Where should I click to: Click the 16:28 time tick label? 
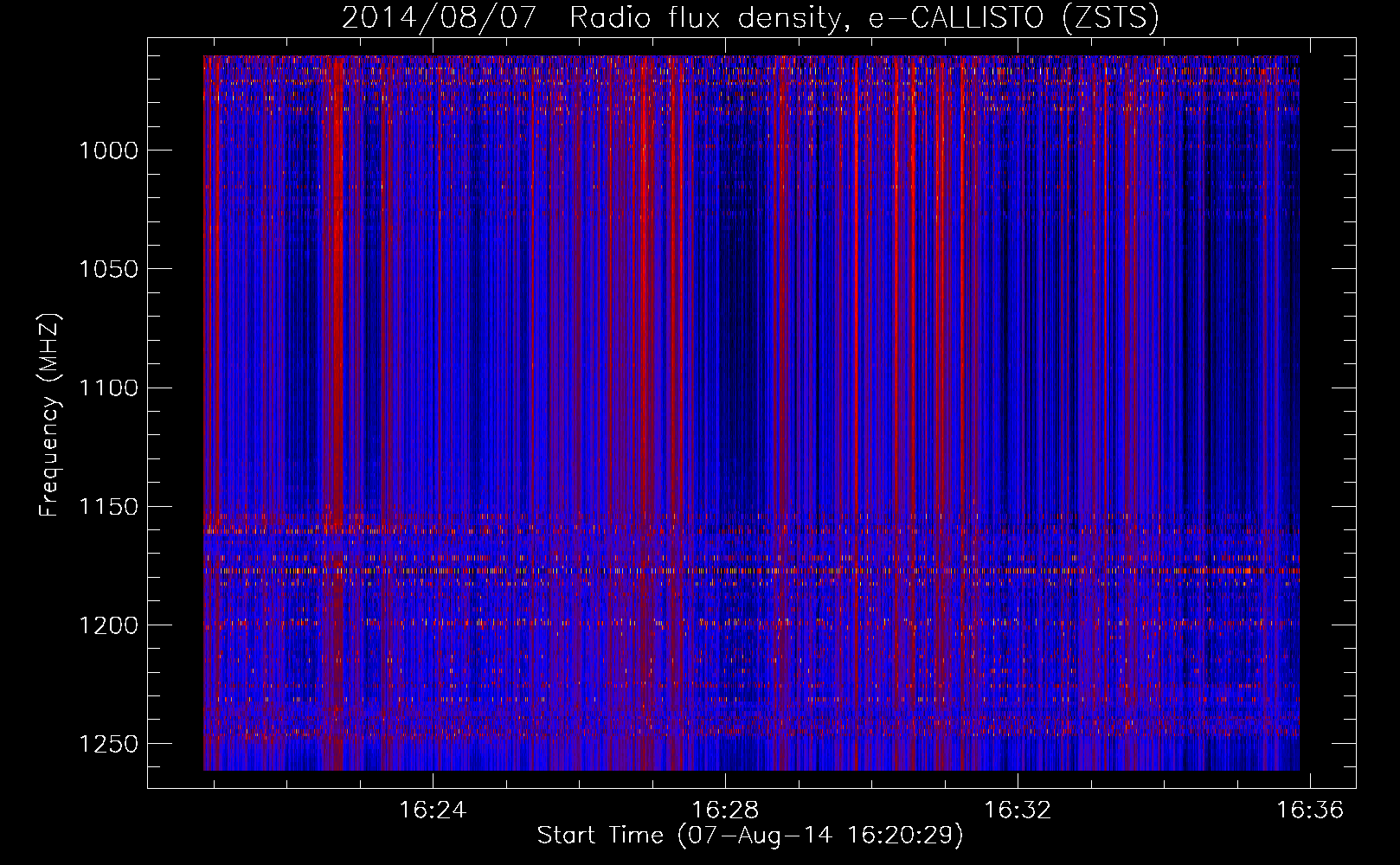tap(725, 810)
